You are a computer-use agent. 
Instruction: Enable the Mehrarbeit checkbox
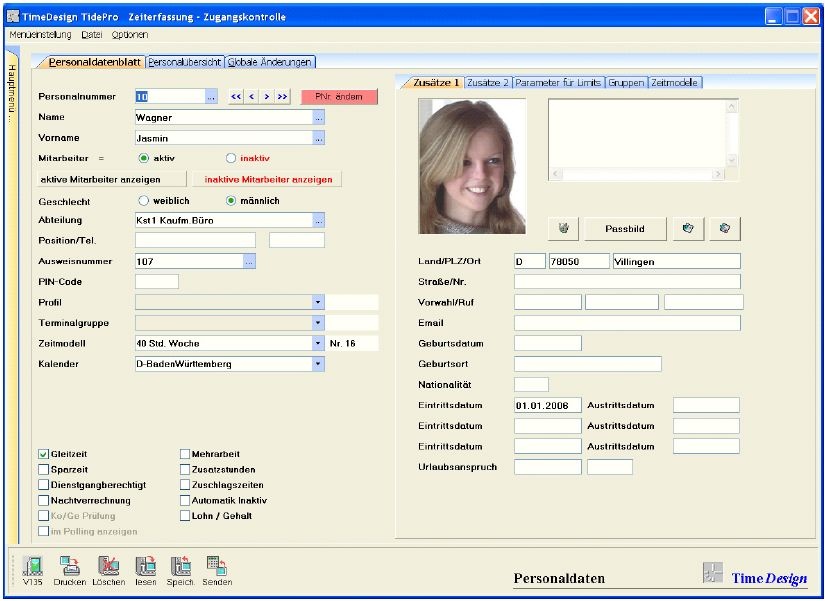(x=185, y=454)
